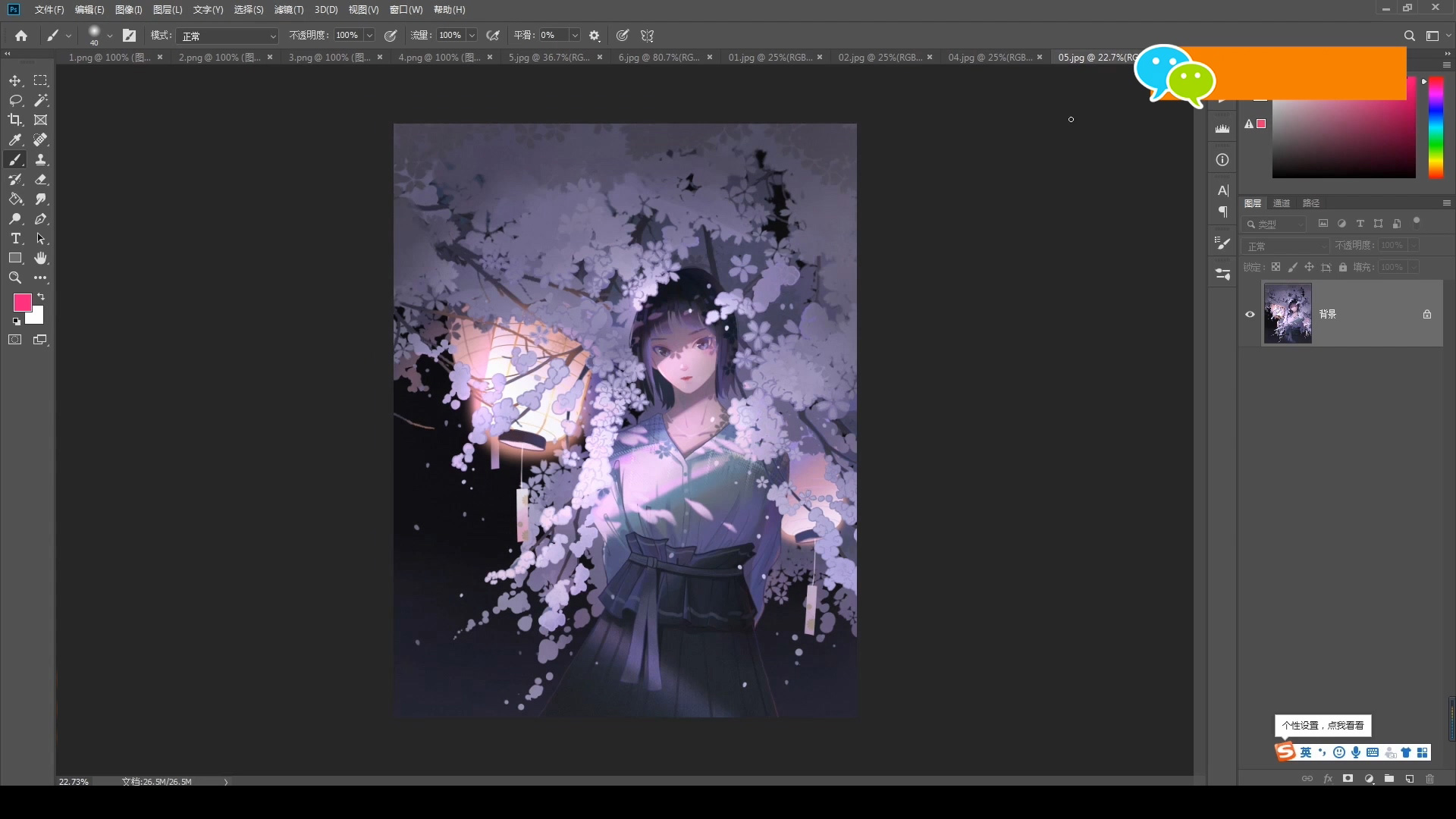Select the Smudge tool
Viewport: 1456px width, 819px height.
pyautogui.click(x=41, y=199)
